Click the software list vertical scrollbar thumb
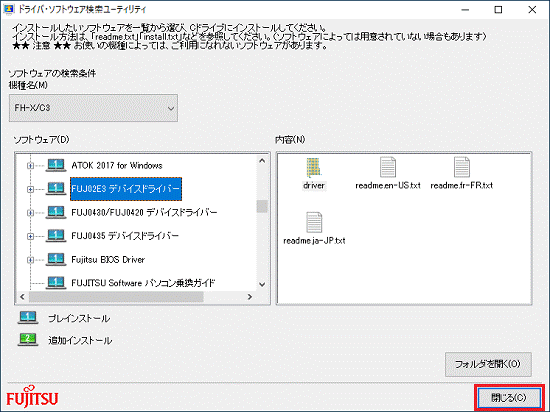Screen dimensions: 550x412 pos(262,206)
